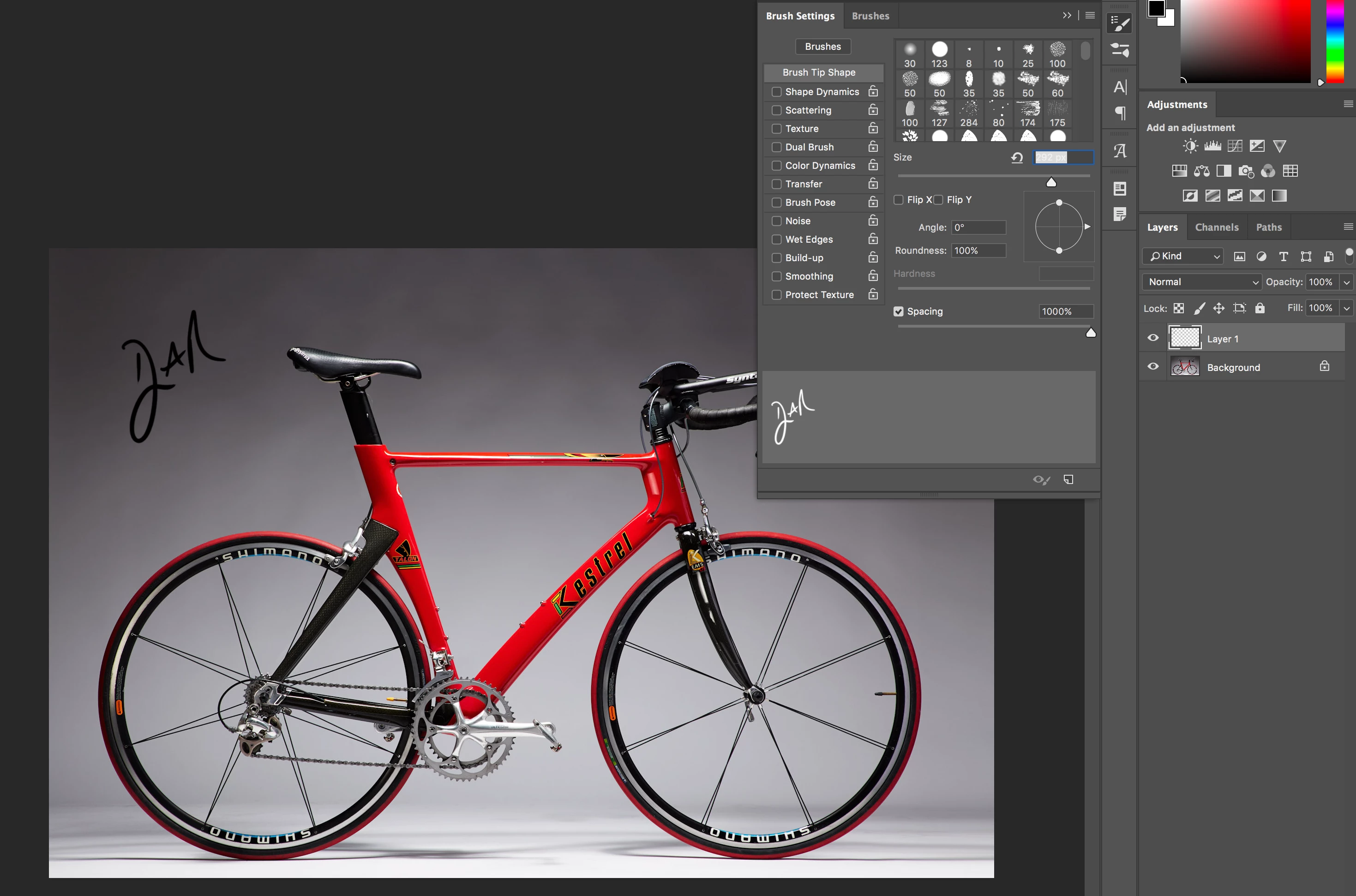1356x896 pixels.
Task: Add a Levels adjustment layer
Action: (x=1212, y=146)
